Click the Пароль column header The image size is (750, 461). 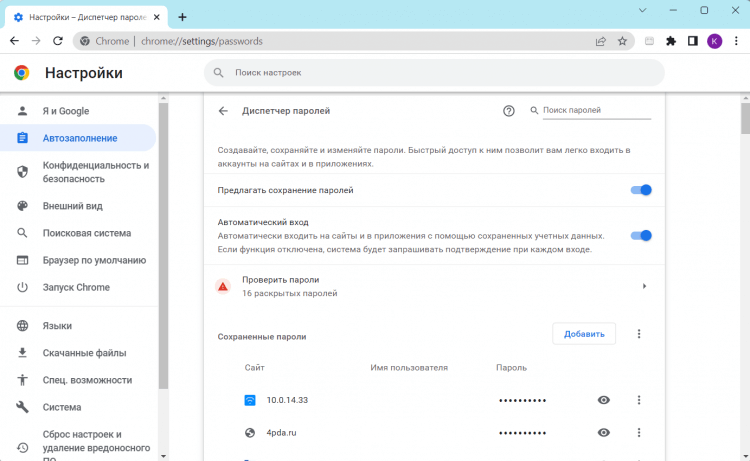tap(511, 368)
